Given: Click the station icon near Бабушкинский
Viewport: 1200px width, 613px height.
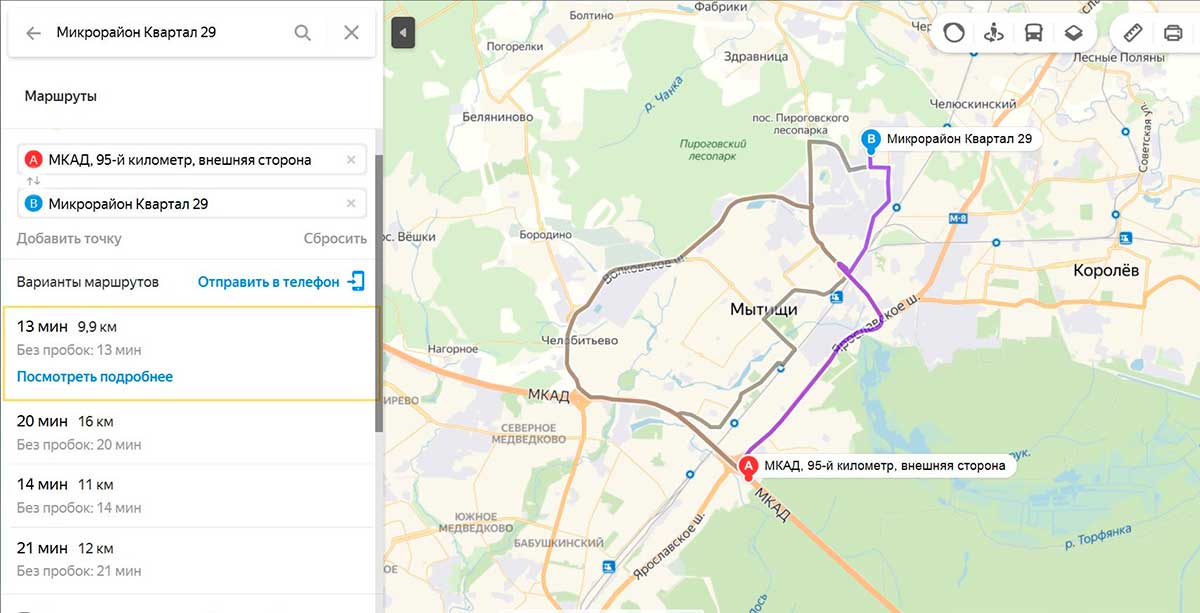Looking at the screenshot, I should point(608,568).
